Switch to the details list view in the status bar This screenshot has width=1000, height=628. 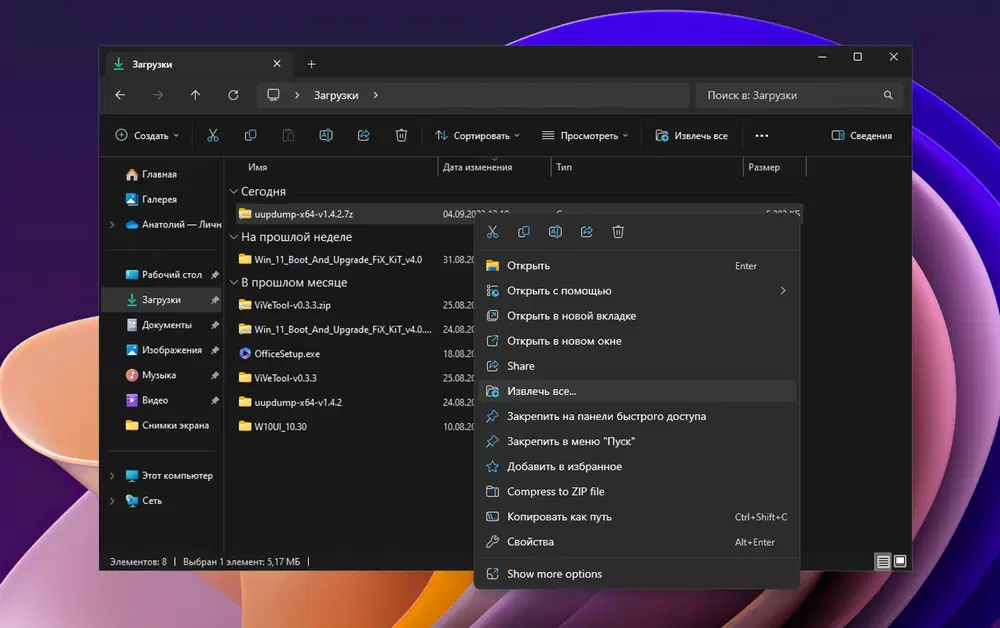tap(883, 562)
